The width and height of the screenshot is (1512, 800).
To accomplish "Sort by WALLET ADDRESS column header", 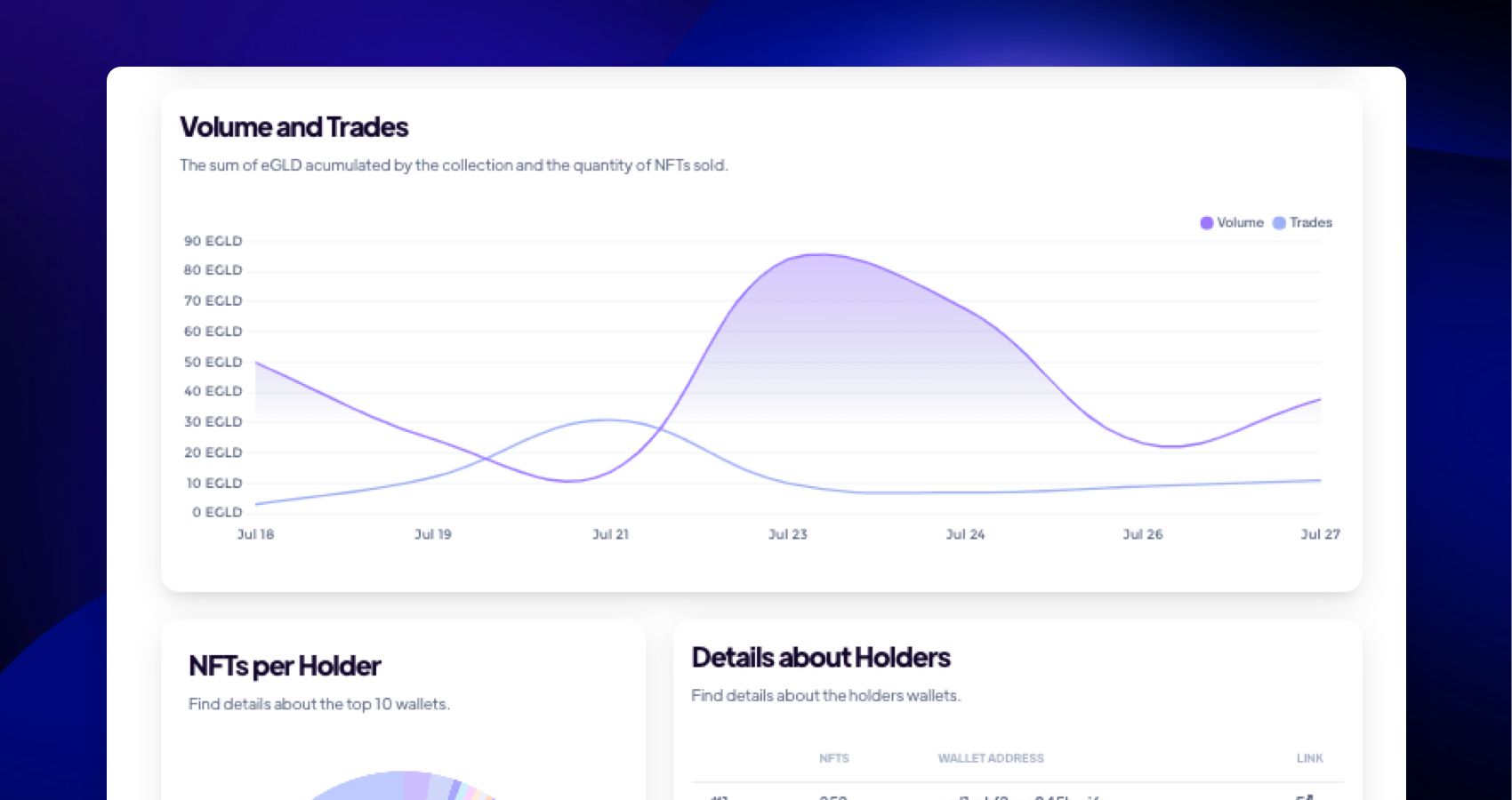I will 990,758.
